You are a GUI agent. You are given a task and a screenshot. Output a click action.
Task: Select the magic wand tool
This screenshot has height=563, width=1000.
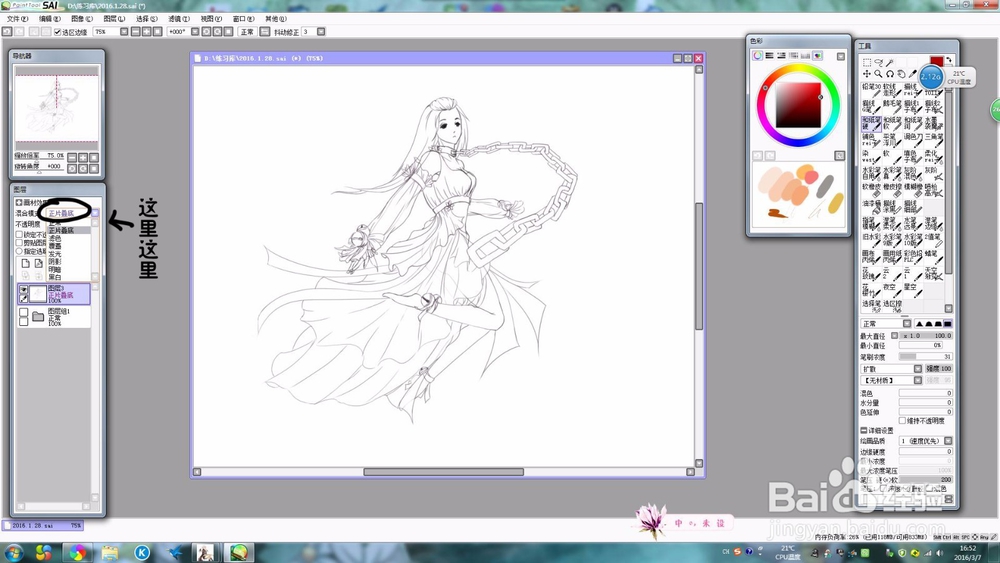coord(890,62)
